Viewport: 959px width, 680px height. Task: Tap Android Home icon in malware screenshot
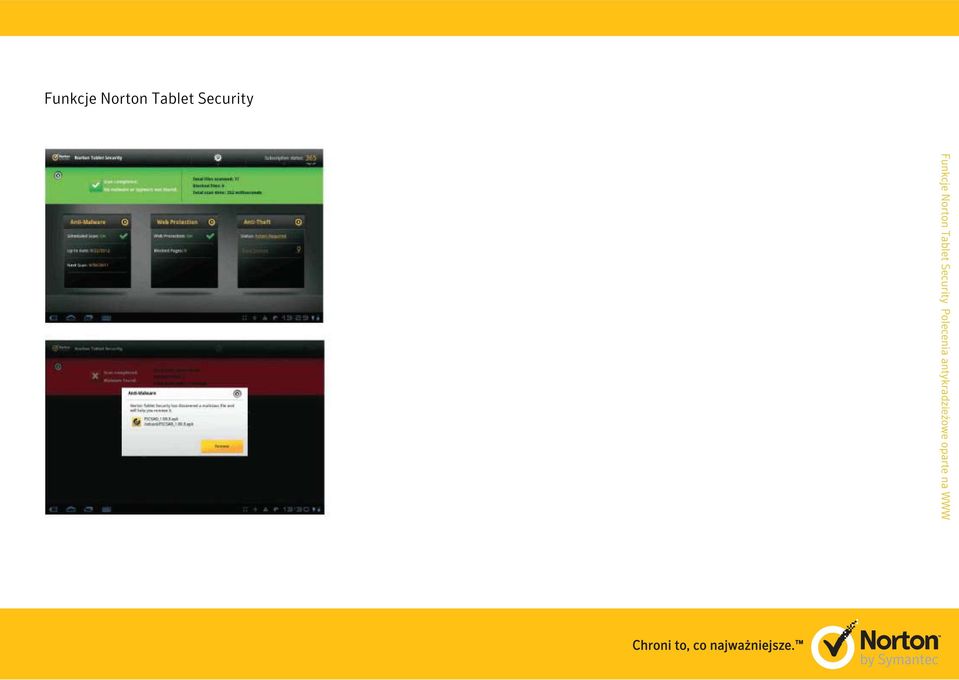pyautogui.click(x=71, y=509)
